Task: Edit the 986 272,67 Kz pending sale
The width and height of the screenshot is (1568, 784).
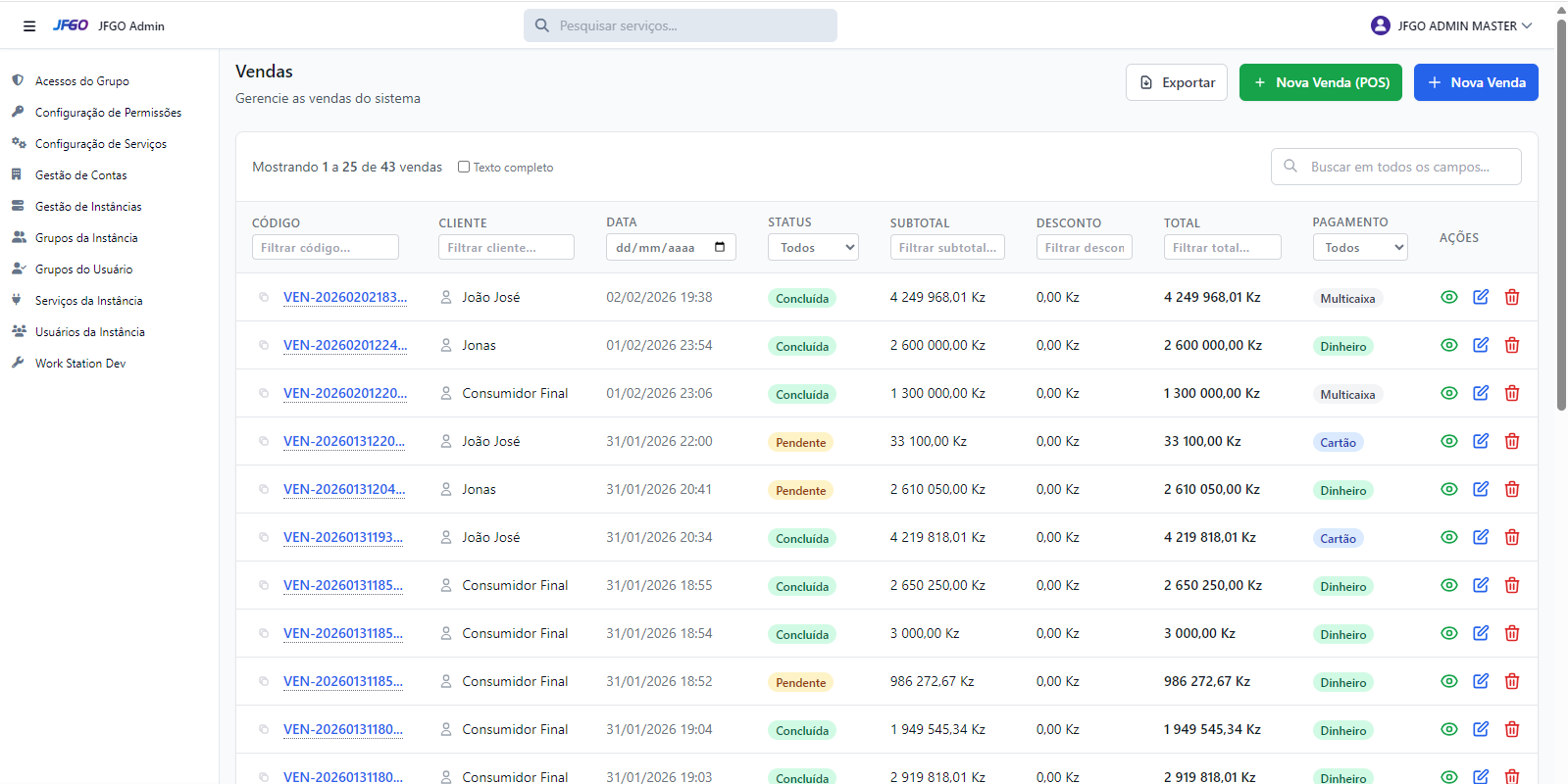Action: pyautogui.click(x=1481, y=681)
